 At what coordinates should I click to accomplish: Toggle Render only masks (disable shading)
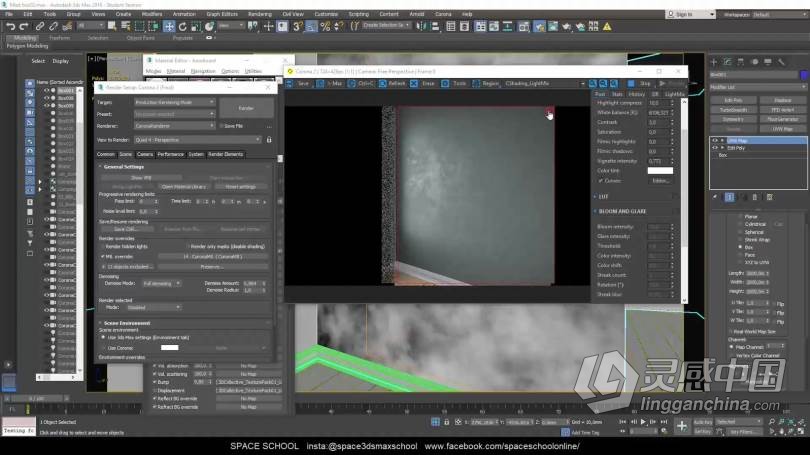(x=188, y=246)
